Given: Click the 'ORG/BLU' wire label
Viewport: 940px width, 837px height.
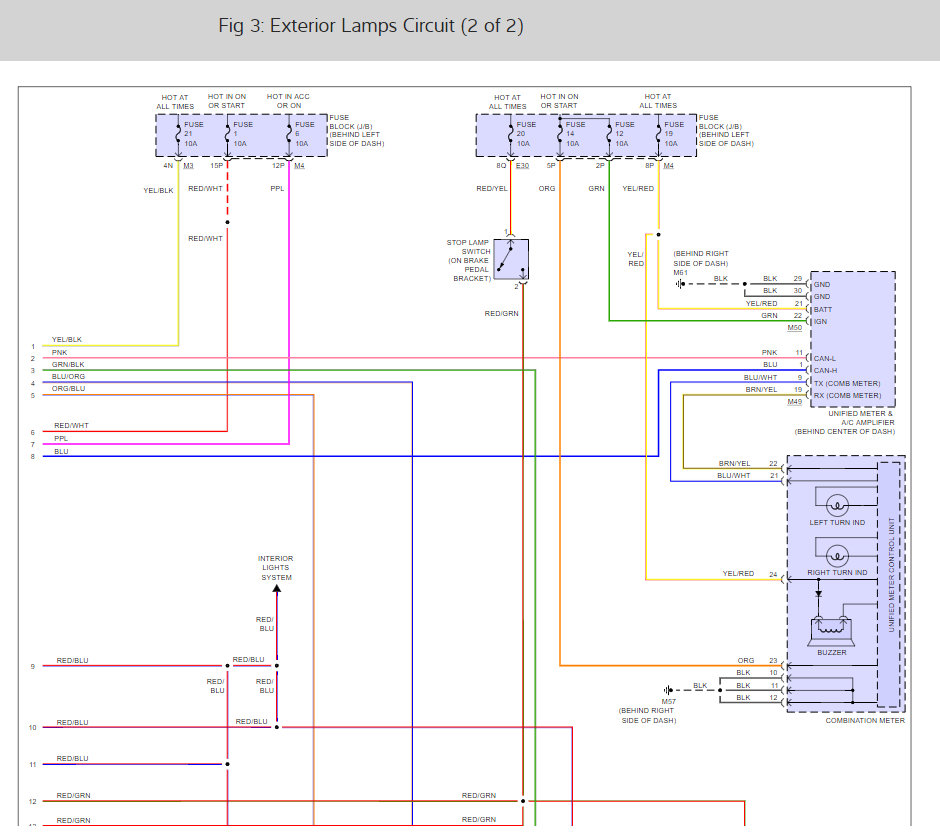Looking at the screenshot, I should click(x=68, y=389).
